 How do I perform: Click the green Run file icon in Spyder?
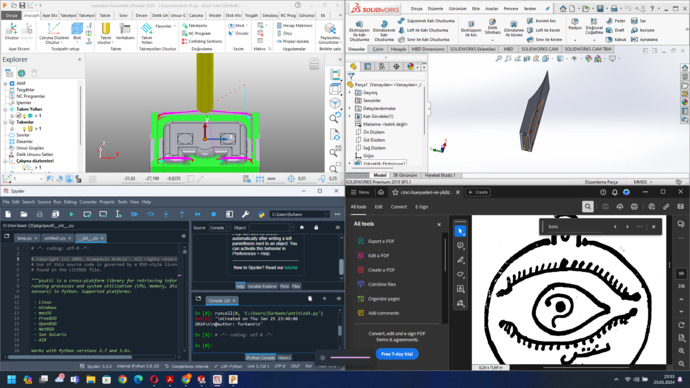tap(71, 214)
